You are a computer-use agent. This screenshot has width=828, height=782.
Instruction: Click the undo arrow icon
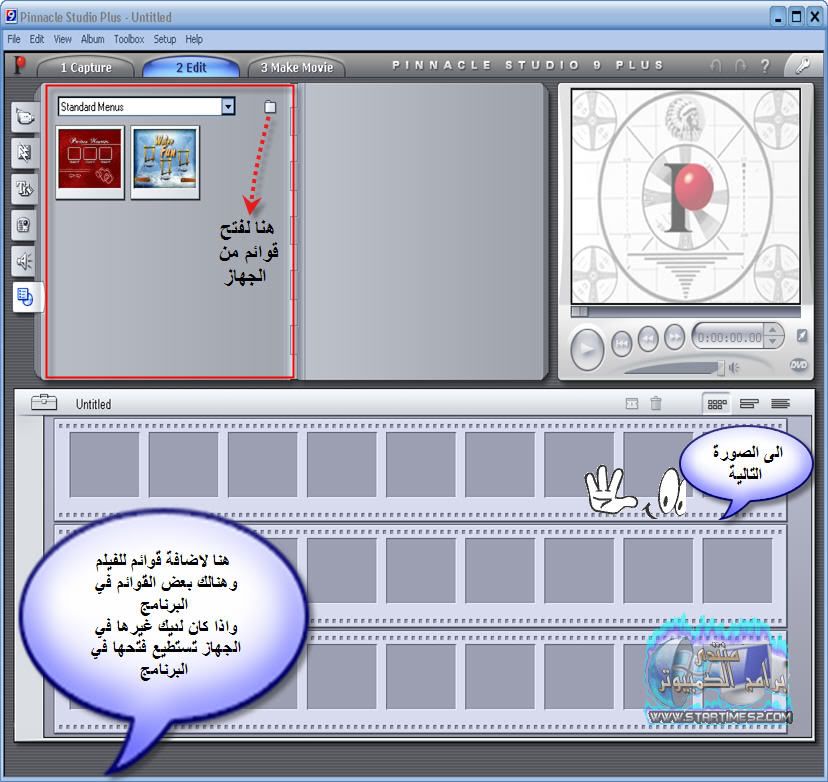point(716,65)
